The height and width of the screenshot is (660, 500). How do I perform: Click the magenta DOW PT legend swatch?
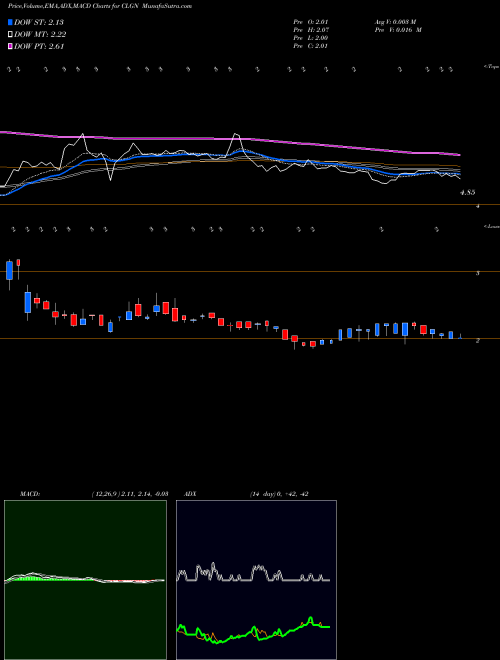[x=10, y=46]
